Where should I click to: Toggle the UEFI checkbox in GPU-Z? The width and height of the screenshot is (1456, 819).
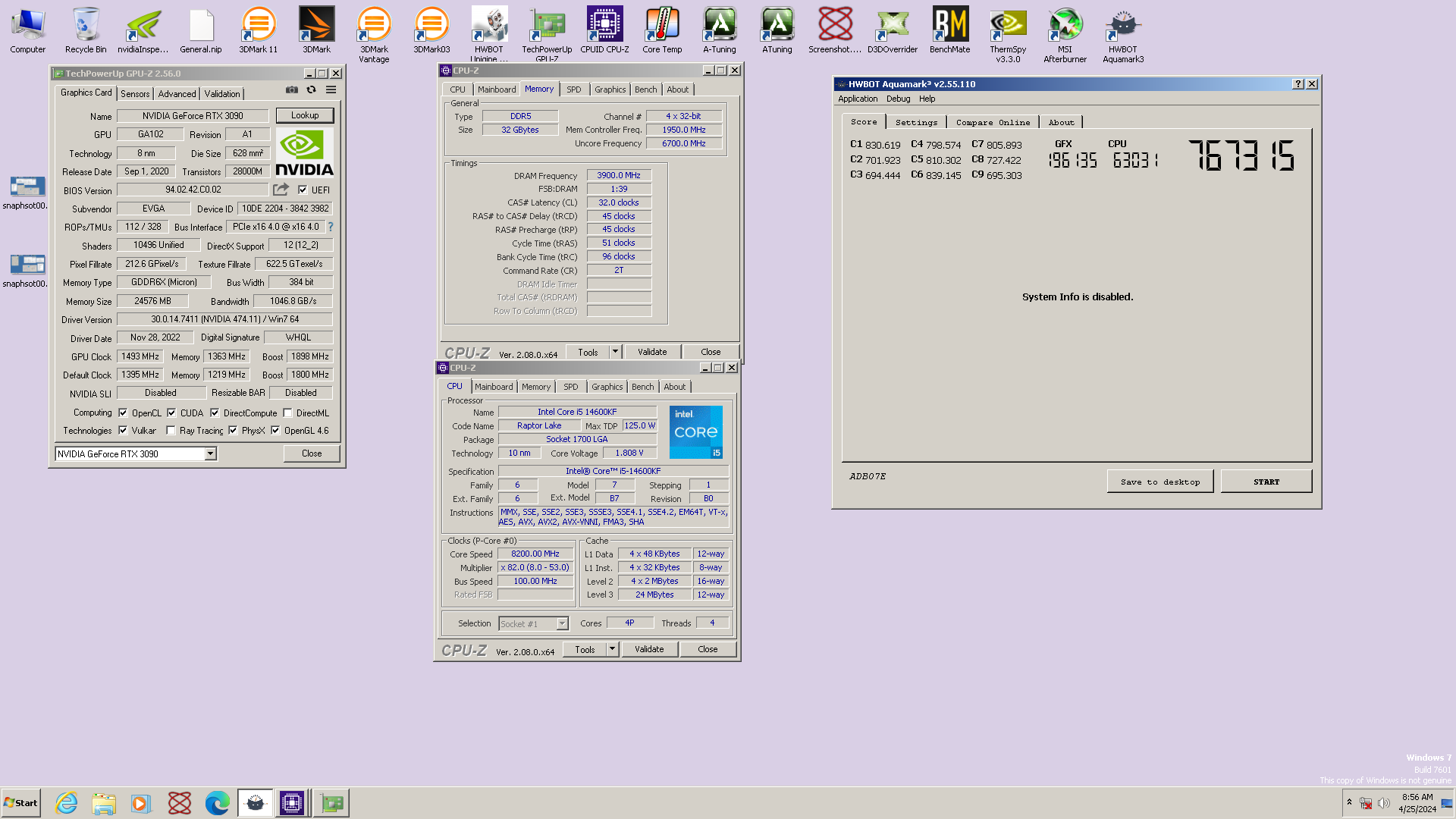pyautogui.click(x=303, y=190)
